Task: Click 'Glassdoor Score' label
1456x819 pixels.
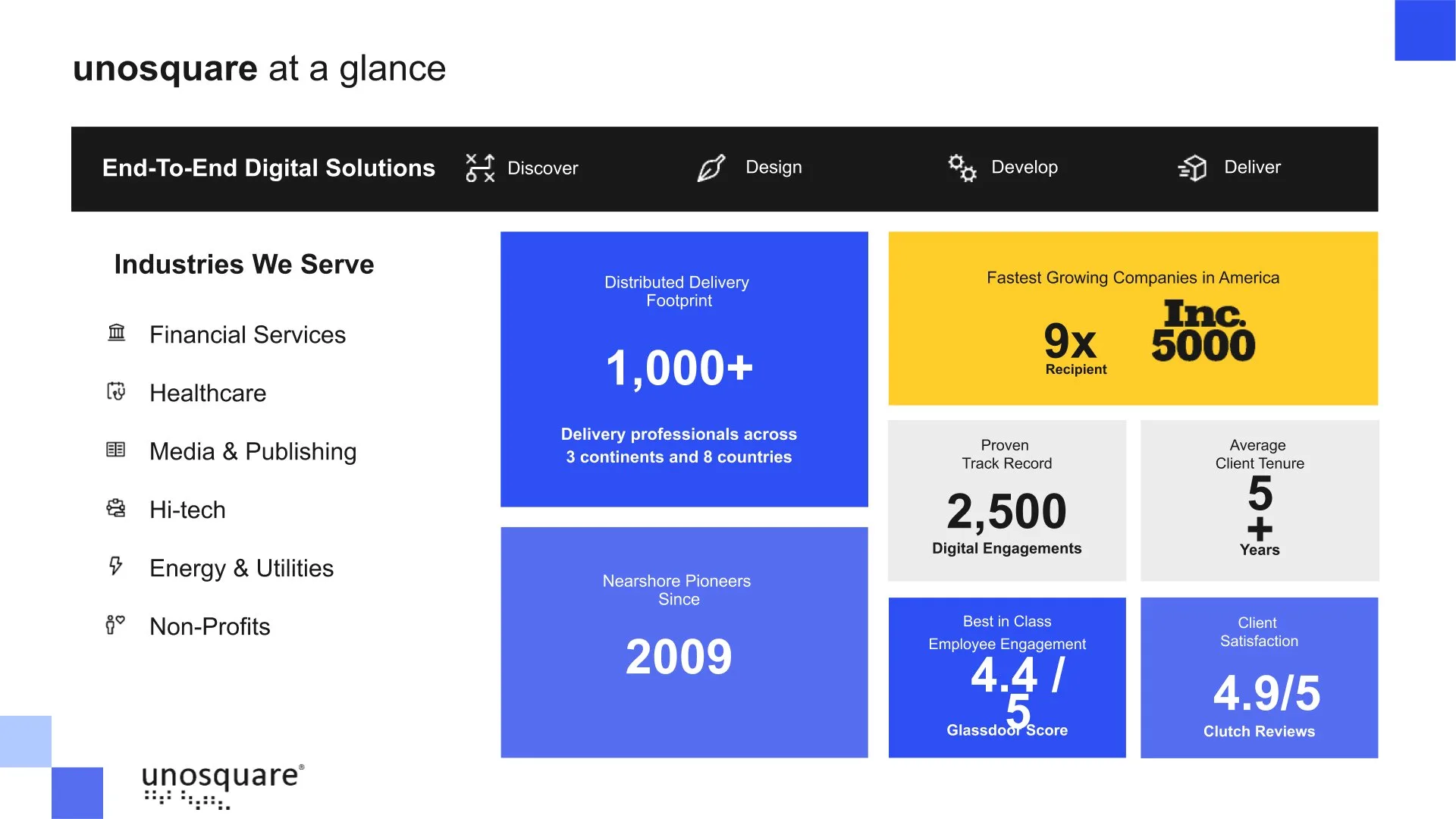Action: (x=1007, y=730)
